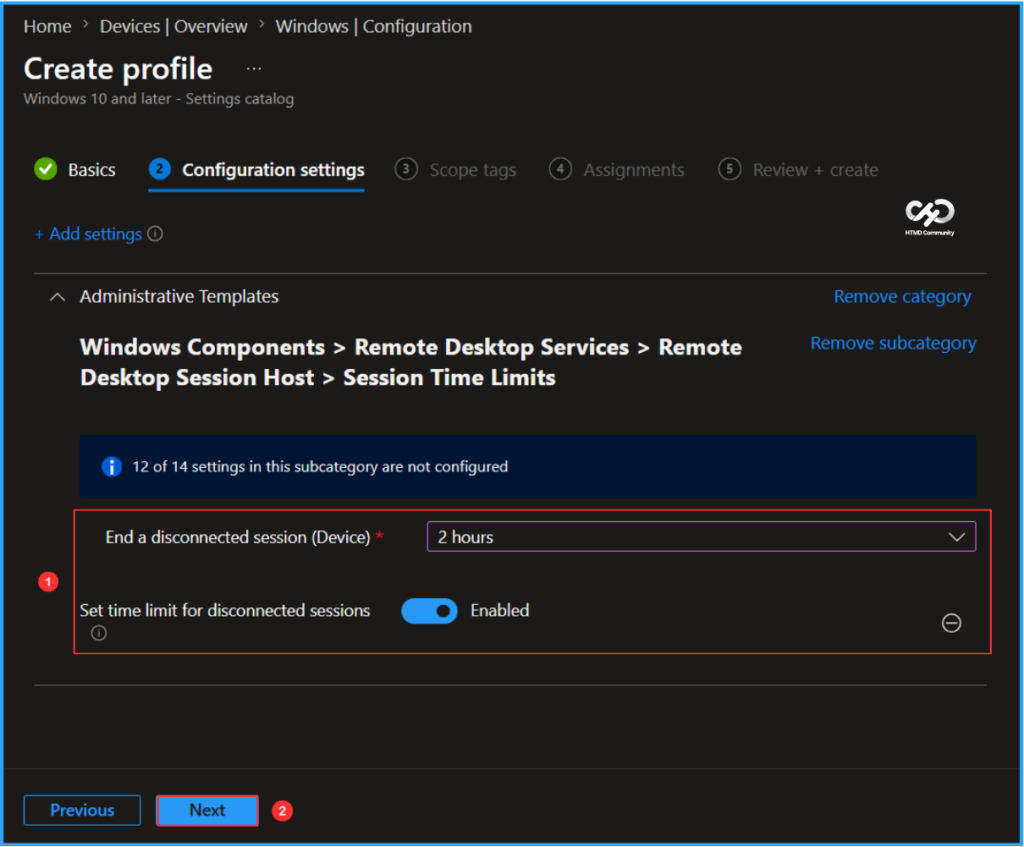Screen dimensions: 1024x847
Task: Collapse the Administrative Templates section
Action: (x=57, y=297)
